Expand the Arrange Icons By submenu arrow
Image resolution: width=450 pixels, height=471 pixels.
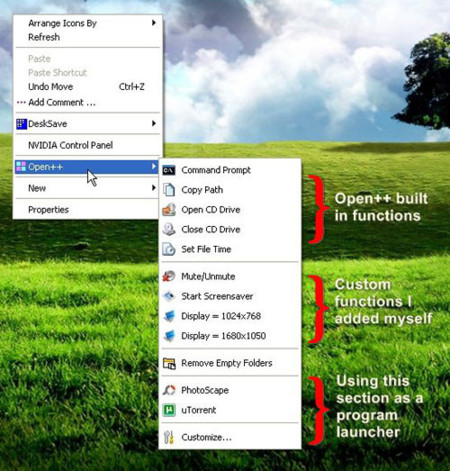coord(154,23)
